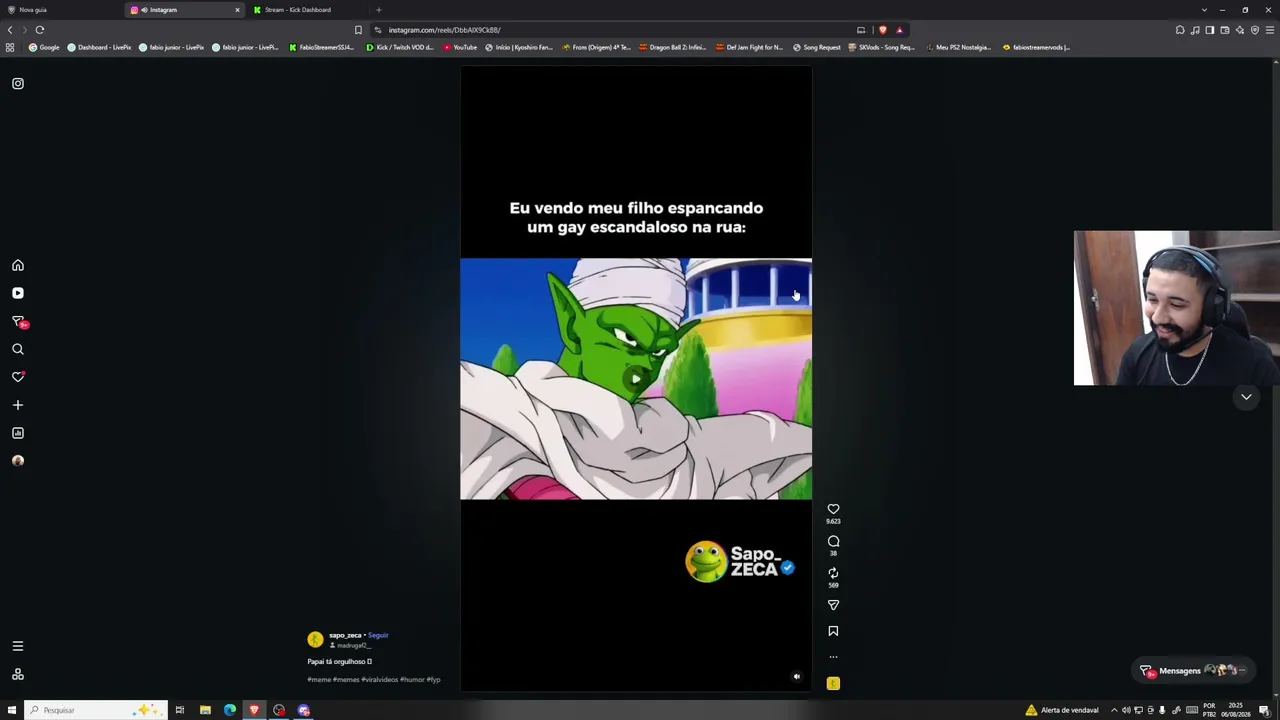Open profile avatar in Instagram sidebar

18,461
